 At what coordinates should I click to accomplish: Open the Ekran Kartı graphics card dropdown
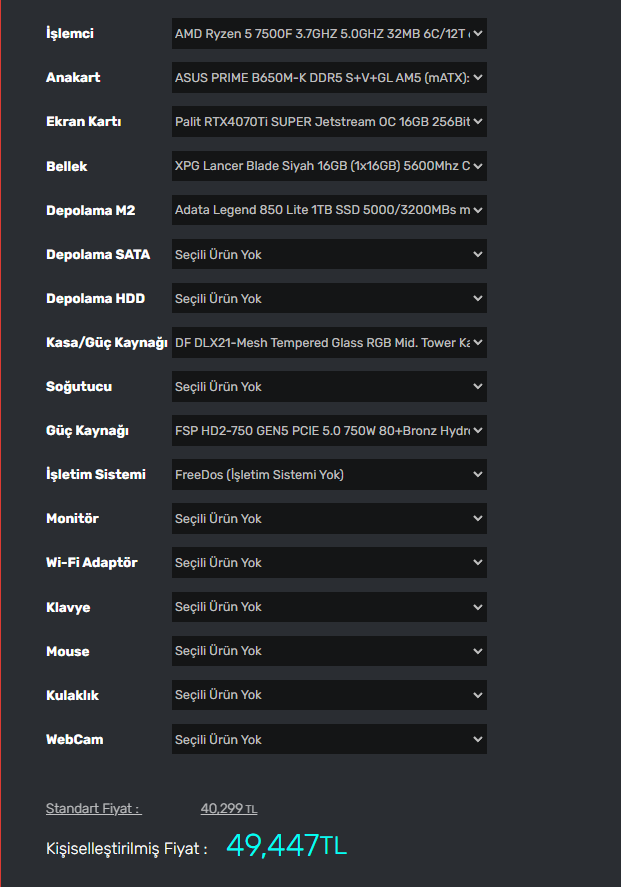329,122
